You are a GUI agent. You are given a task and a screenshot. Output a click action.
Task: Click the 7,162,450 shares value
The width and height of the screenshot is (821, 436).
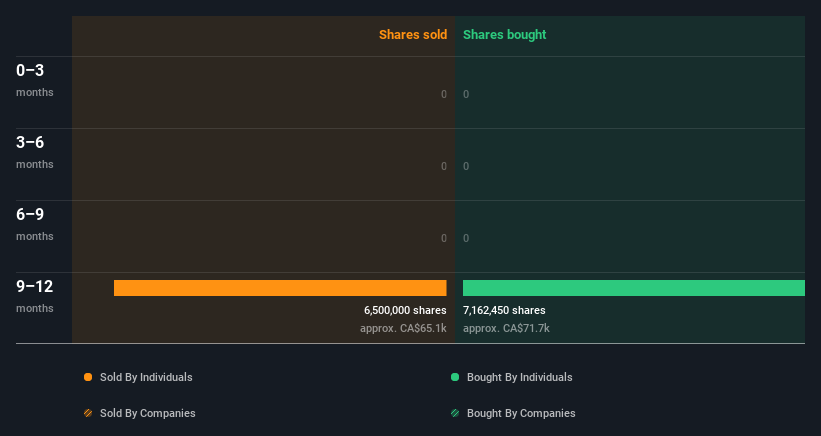[x=504, y=310]
